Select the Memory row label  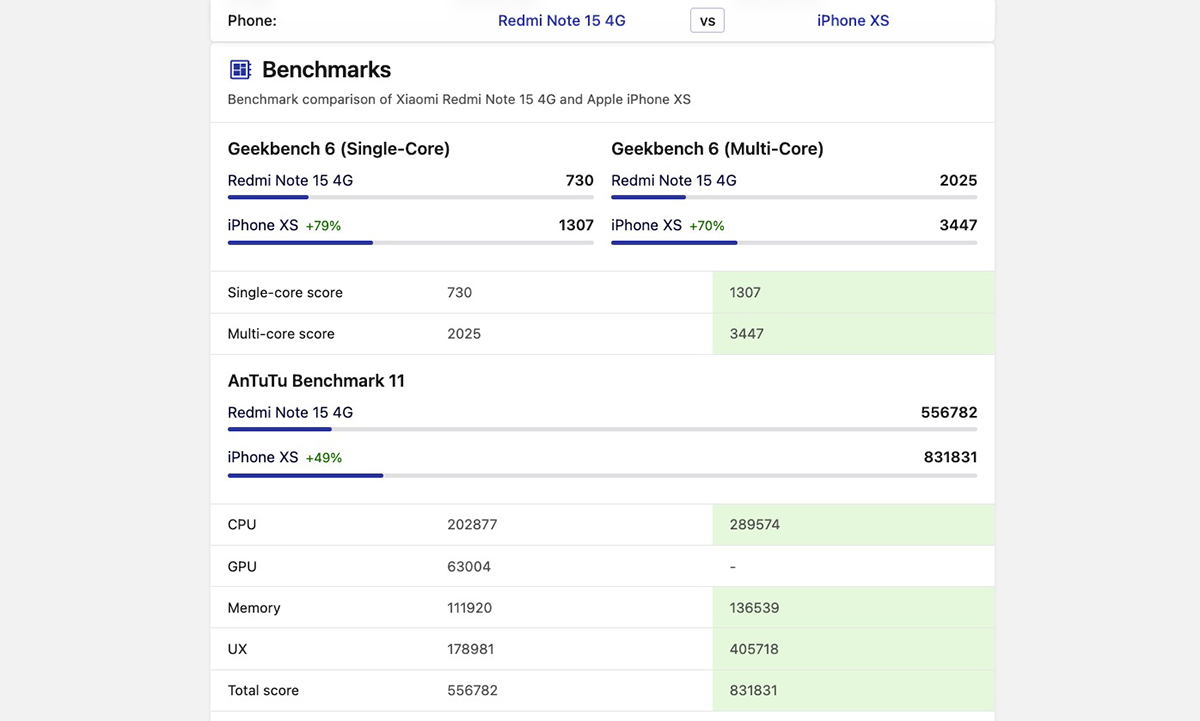pyautogui.click(x=254, y=608)
